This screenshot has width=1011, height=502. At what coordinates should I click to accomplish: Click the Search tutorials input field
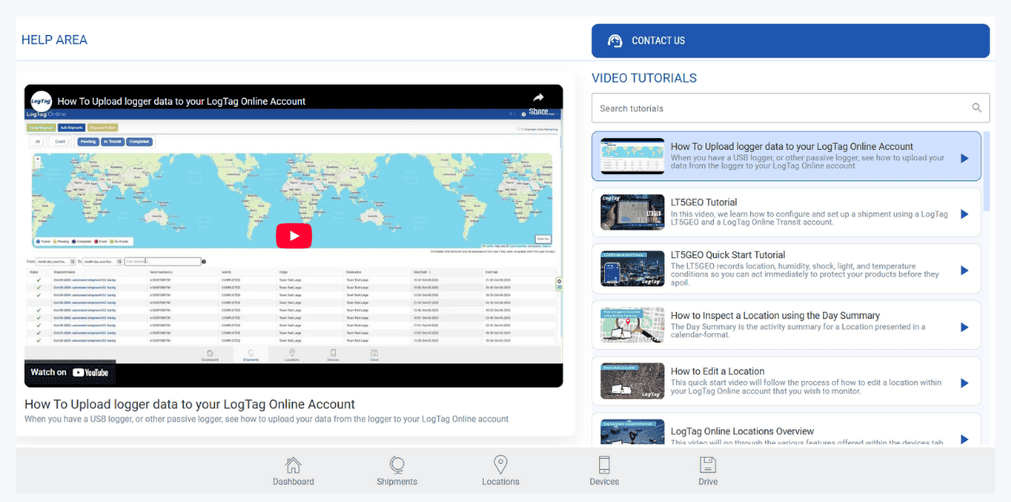790,108
